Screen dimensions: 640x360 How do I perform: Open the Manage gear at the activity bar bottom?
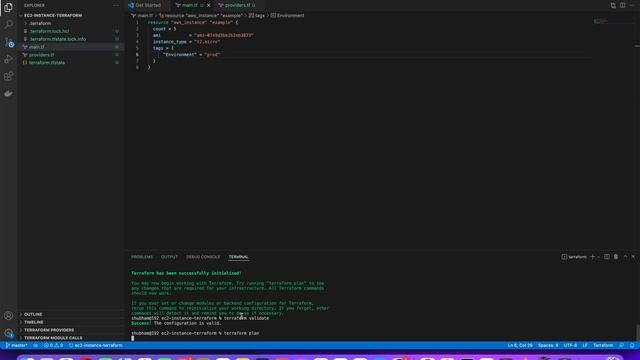(x=8, y=333)
